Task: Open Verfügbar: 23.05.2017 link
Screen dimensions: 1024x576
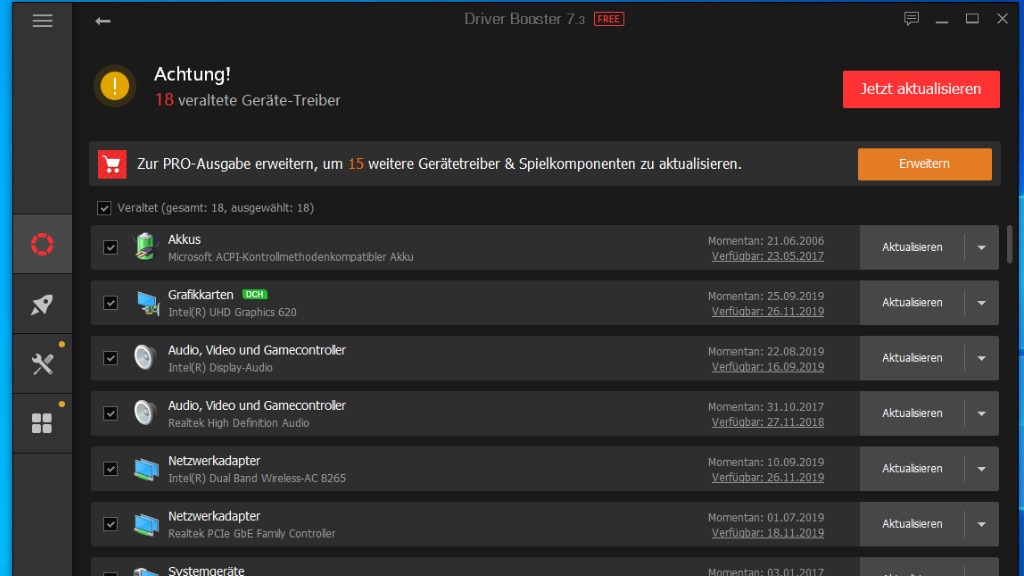Action: tap(767, 256)
